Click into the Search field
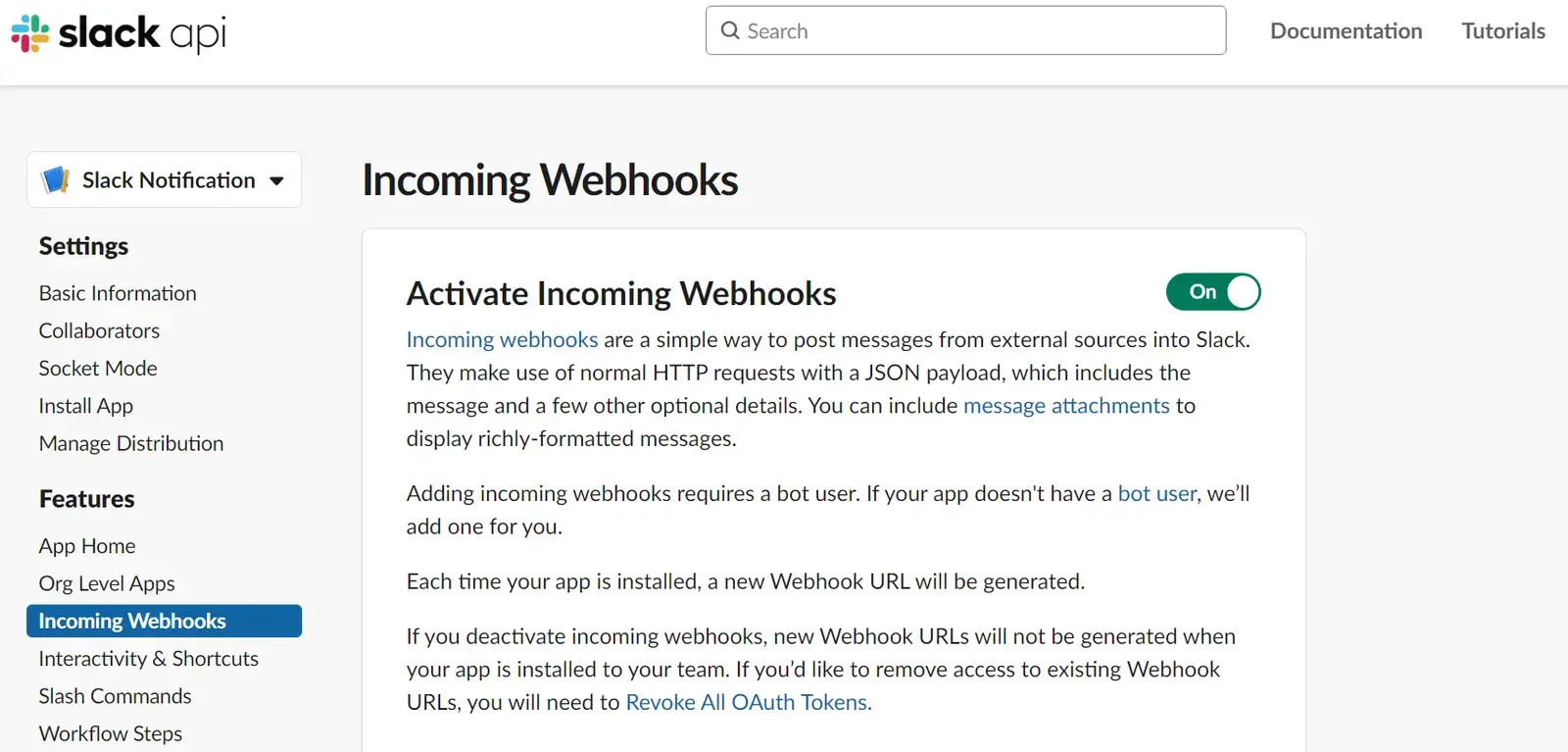The height and width of the screenshot is (752, 1568). pos(965,30)
